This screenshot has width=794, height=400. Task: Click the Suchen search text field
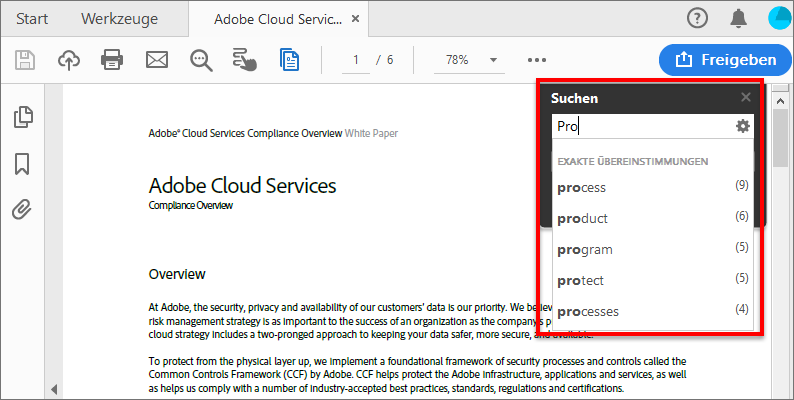click(x=640, y=126)
